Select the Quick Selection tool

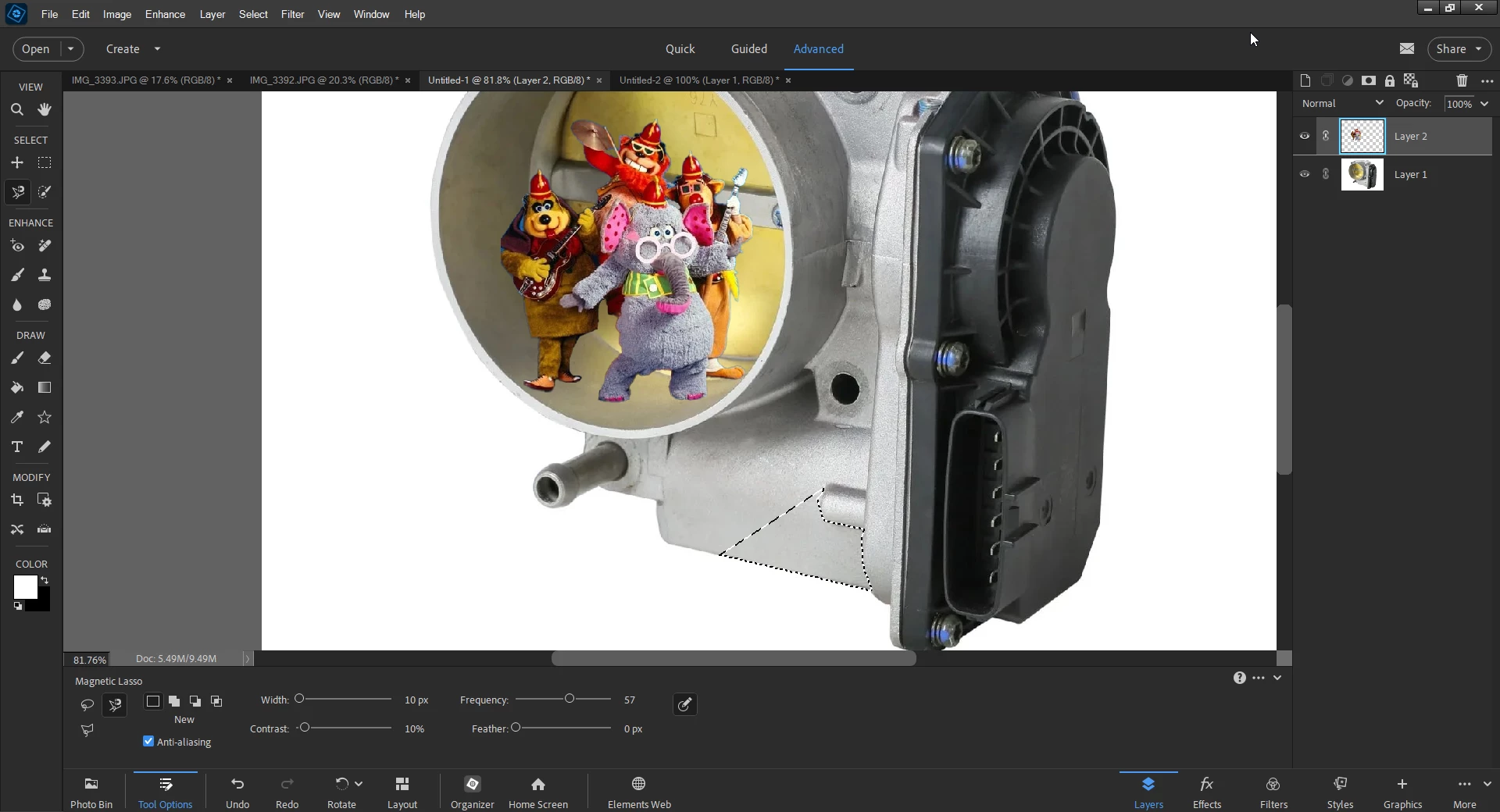pos(45,192)
